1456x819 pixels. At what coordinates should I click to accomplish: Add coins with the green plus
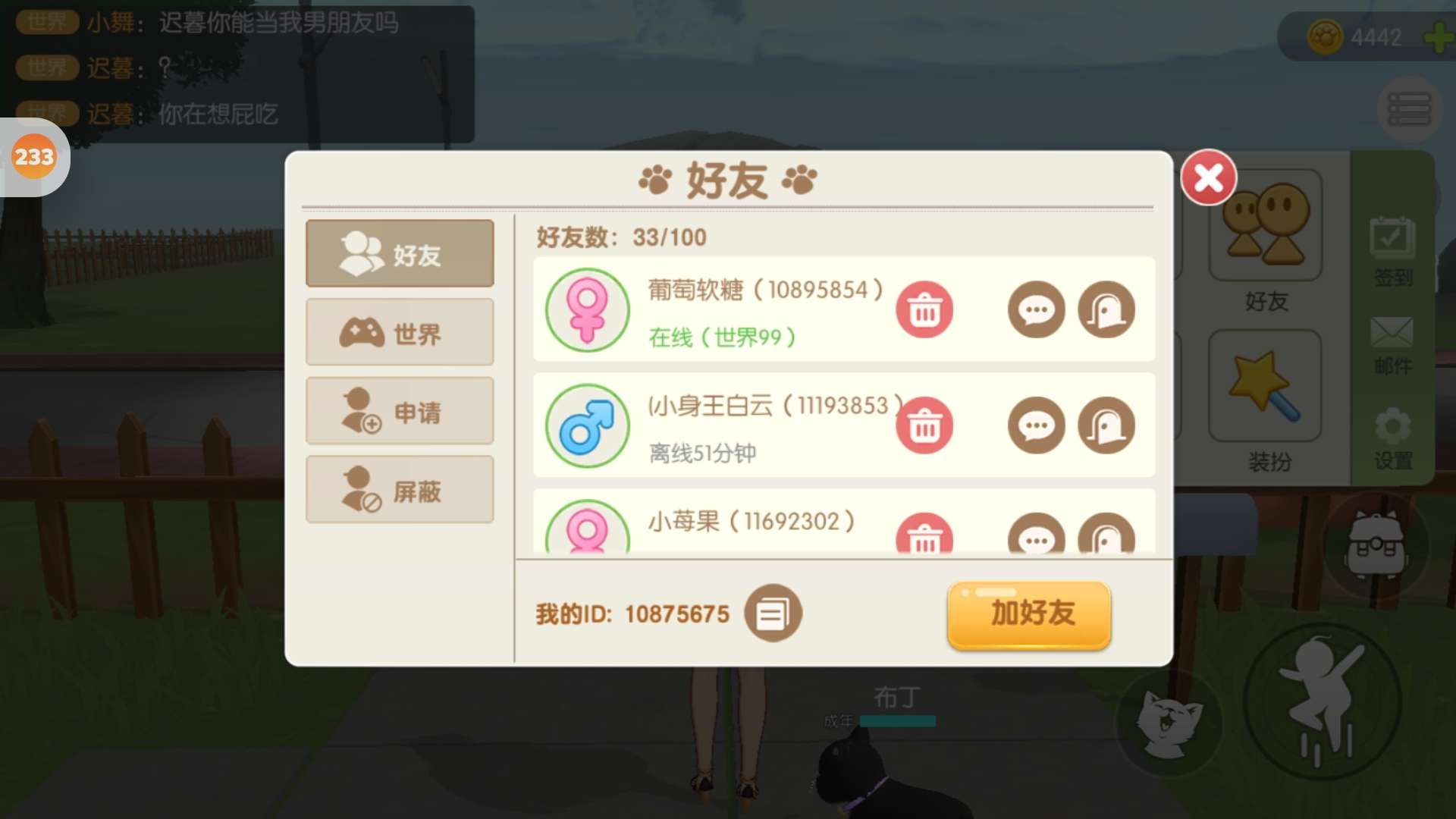[x=1439, y=37]
